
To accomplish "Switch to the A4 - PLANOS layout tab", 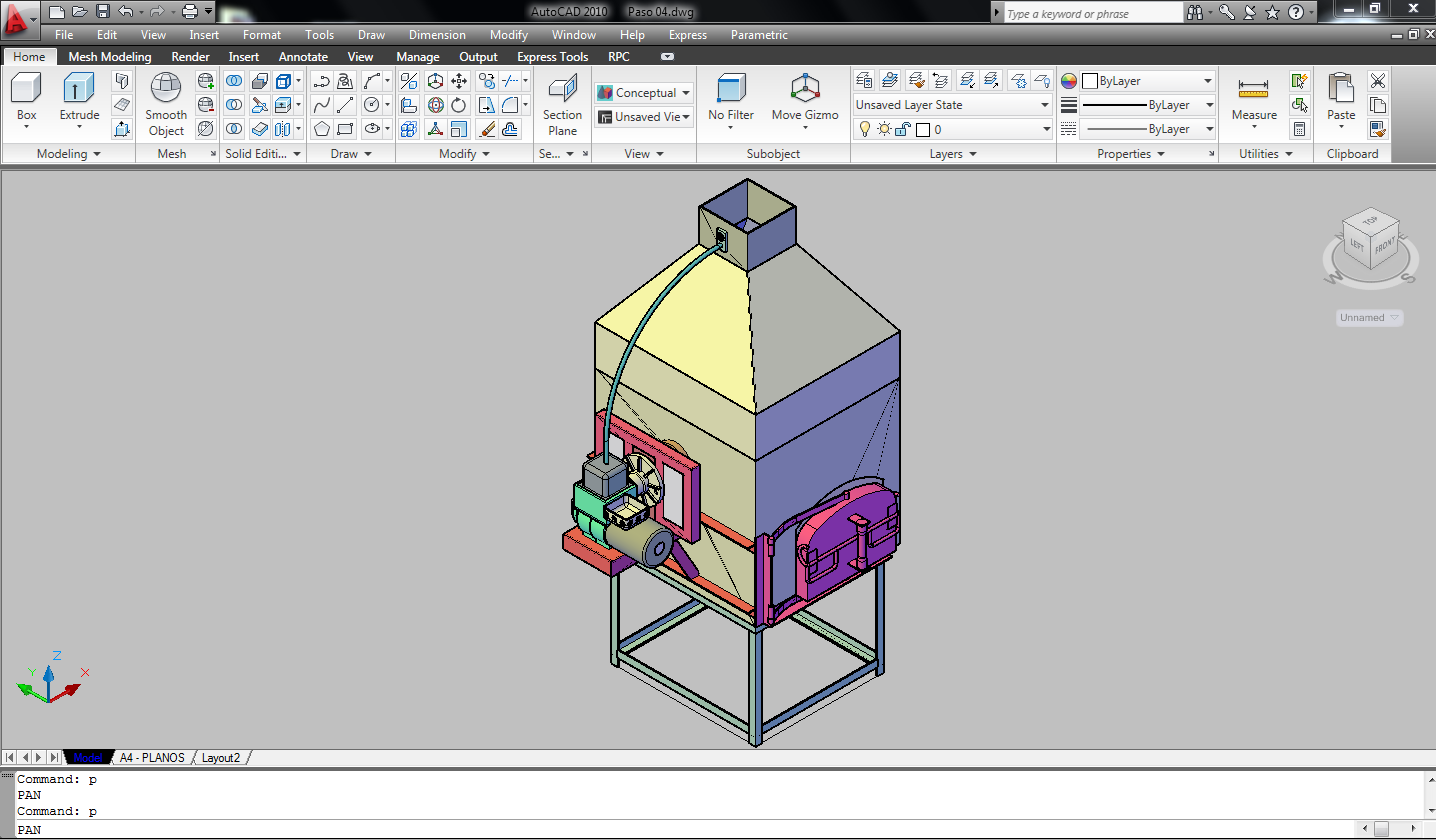I will [x=152, y=758].
